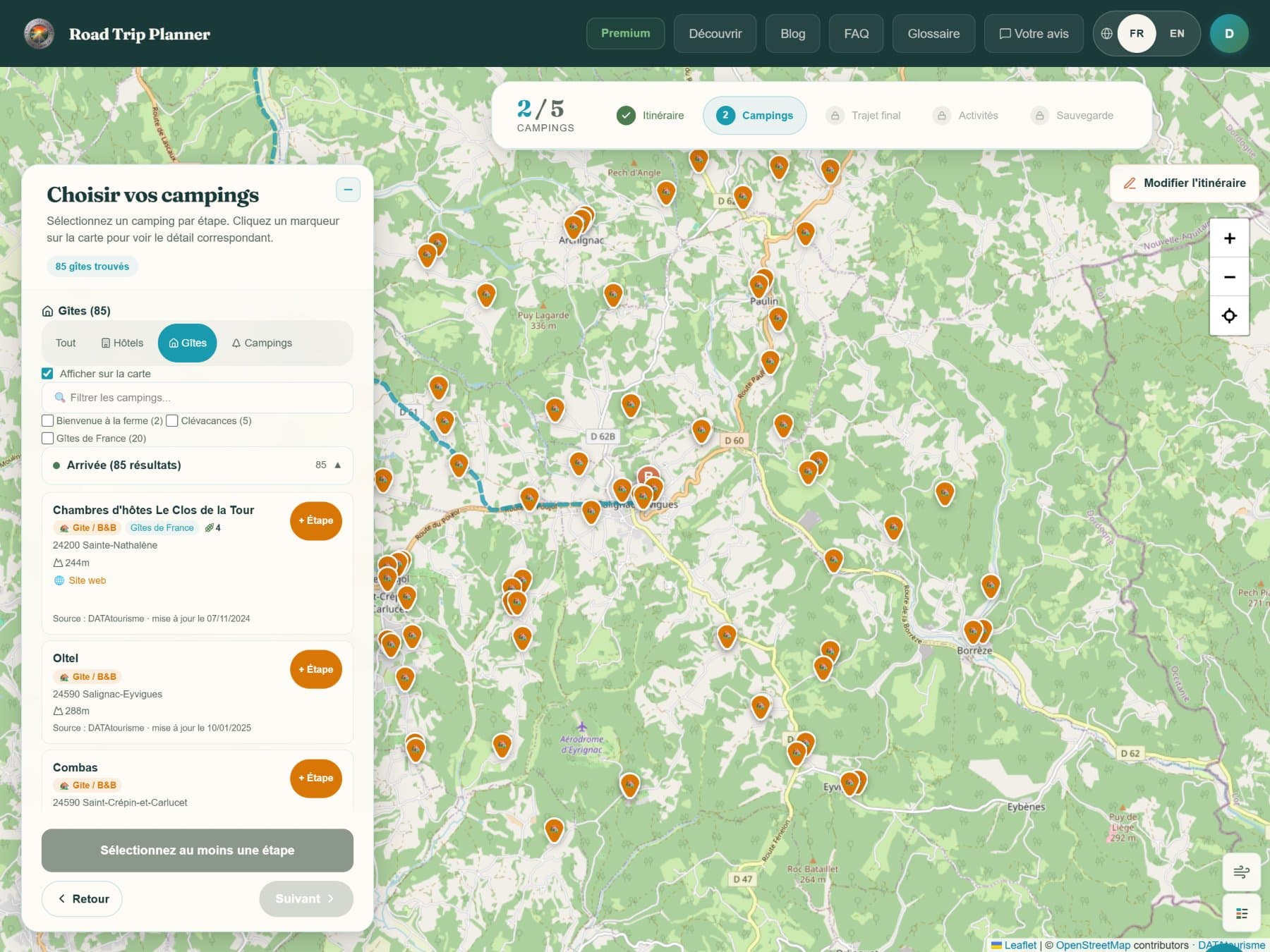The height and width of the screenshot is (952, 1270).
Task: Center the map on my location
Action: (x=1229, y=315)
